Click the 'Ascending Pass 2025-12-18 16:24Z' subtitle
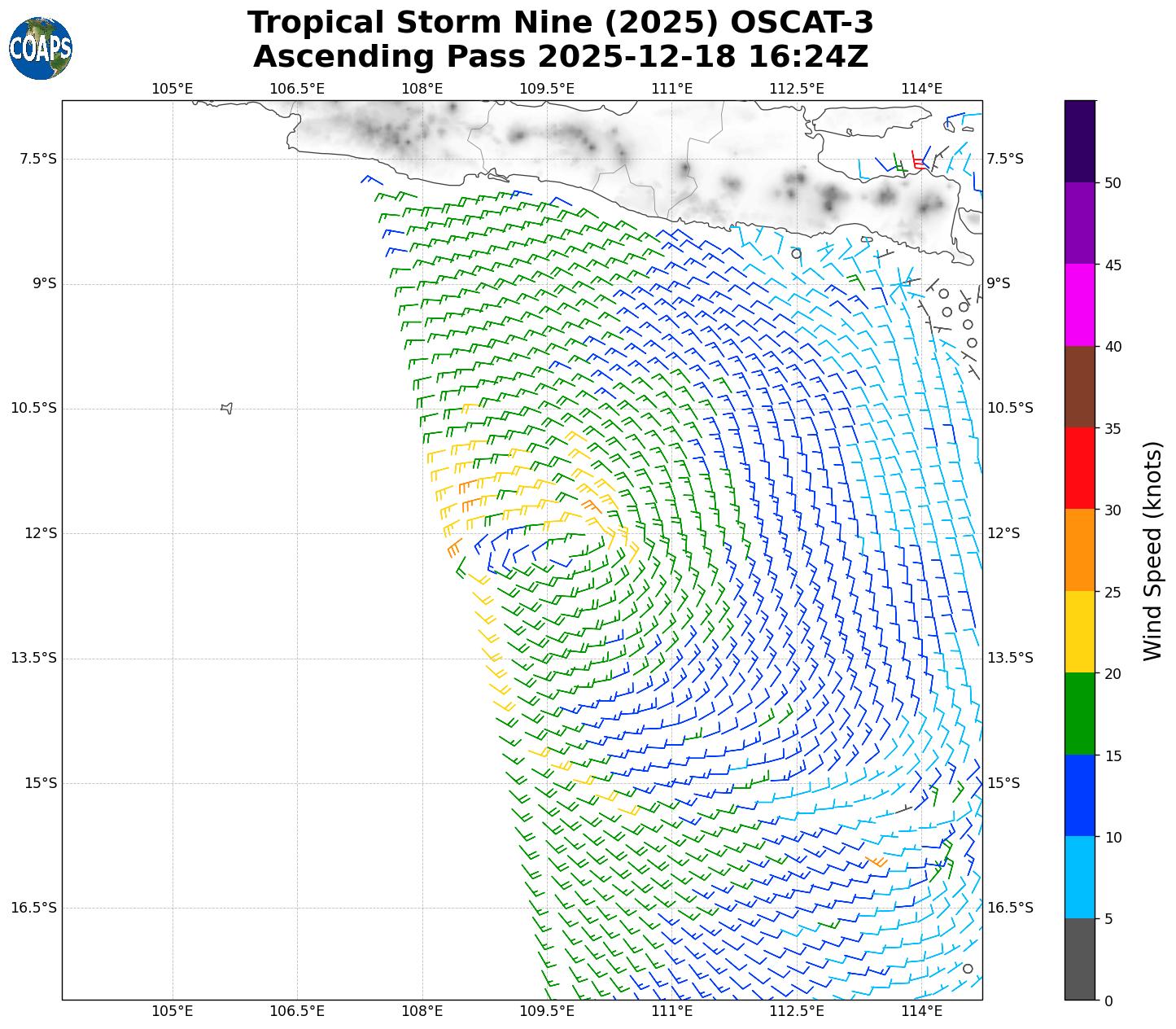Image resolution: width=1176 pixels, height=1029 pixels. coord(560,57)
